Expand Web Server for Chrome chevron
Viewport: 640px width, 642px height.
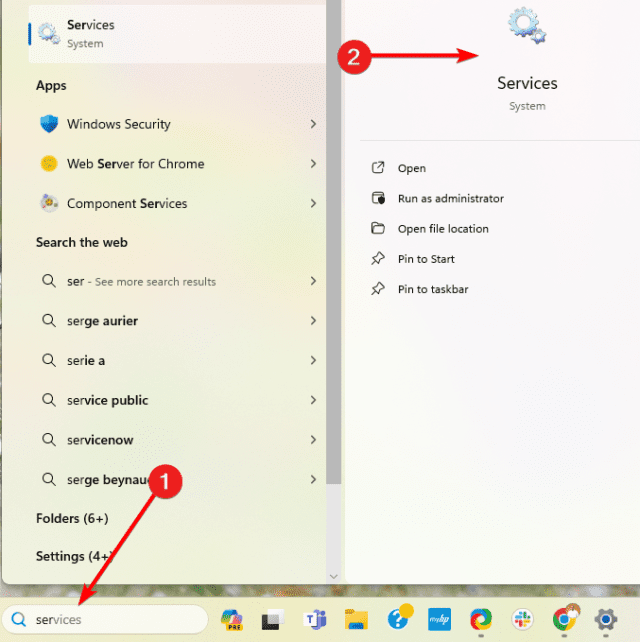pyautogui.click(x=313, y=163)
